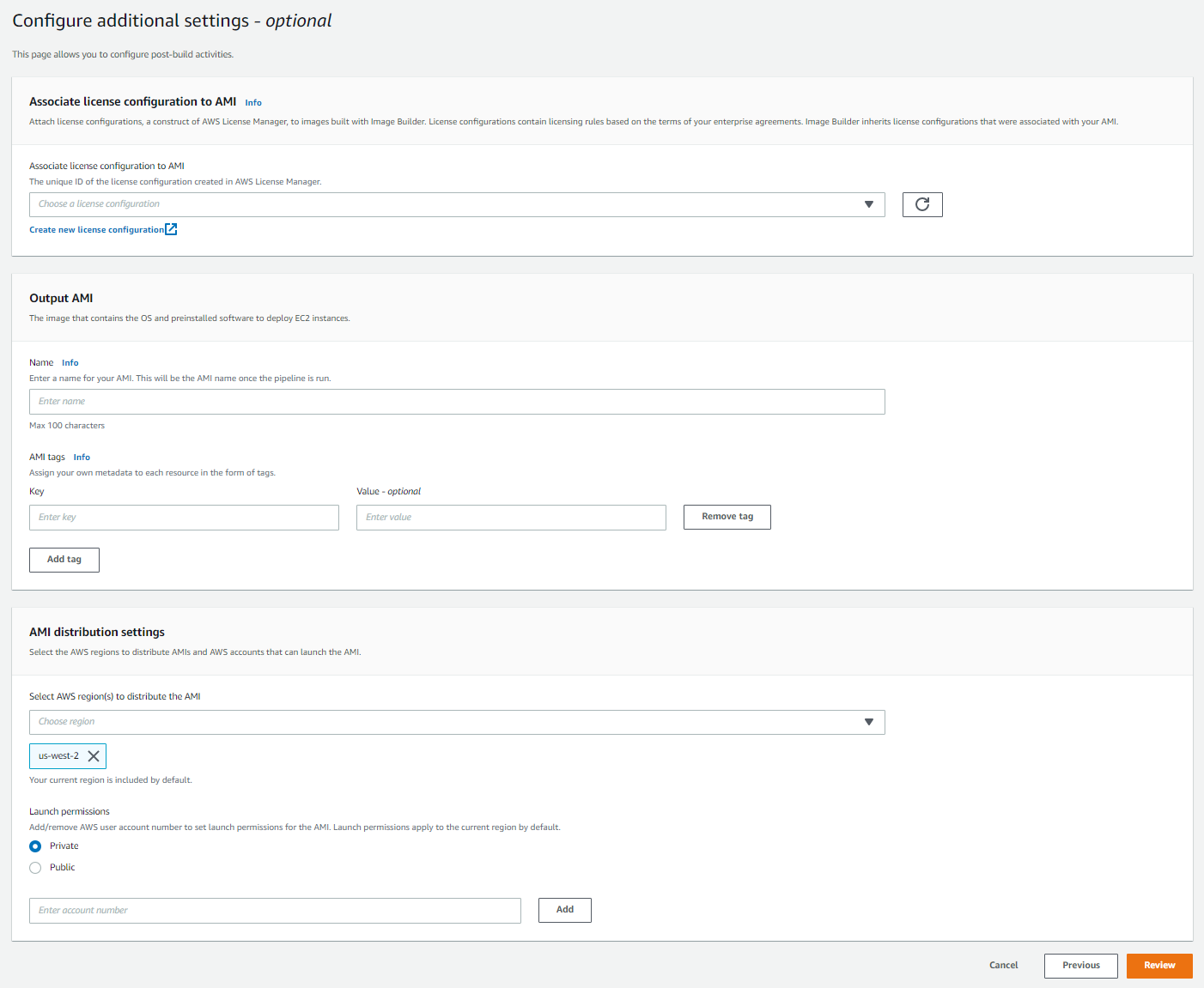Open the Info link for Associate license configuration

(252, 102)
